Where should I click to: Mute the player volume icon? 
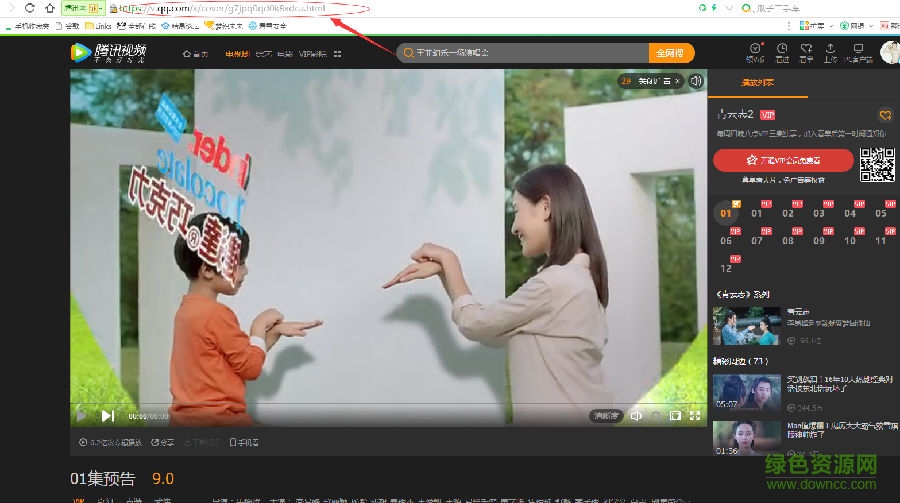[x=636, y=415]
